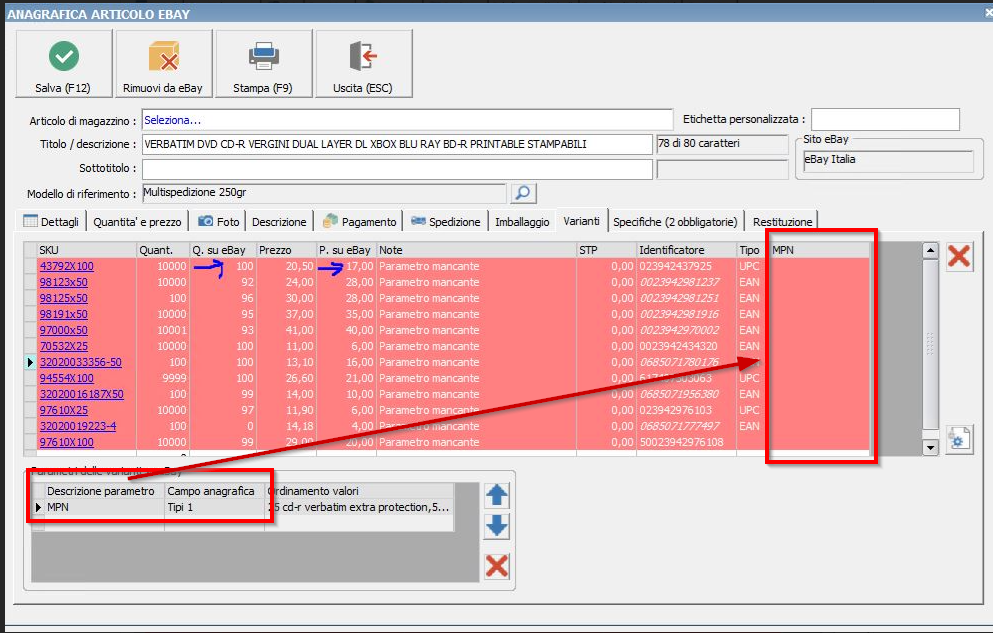Viewport: 993px width, 633px height.
Task: Click the Prezzo column header
Action: click(286, 250)
